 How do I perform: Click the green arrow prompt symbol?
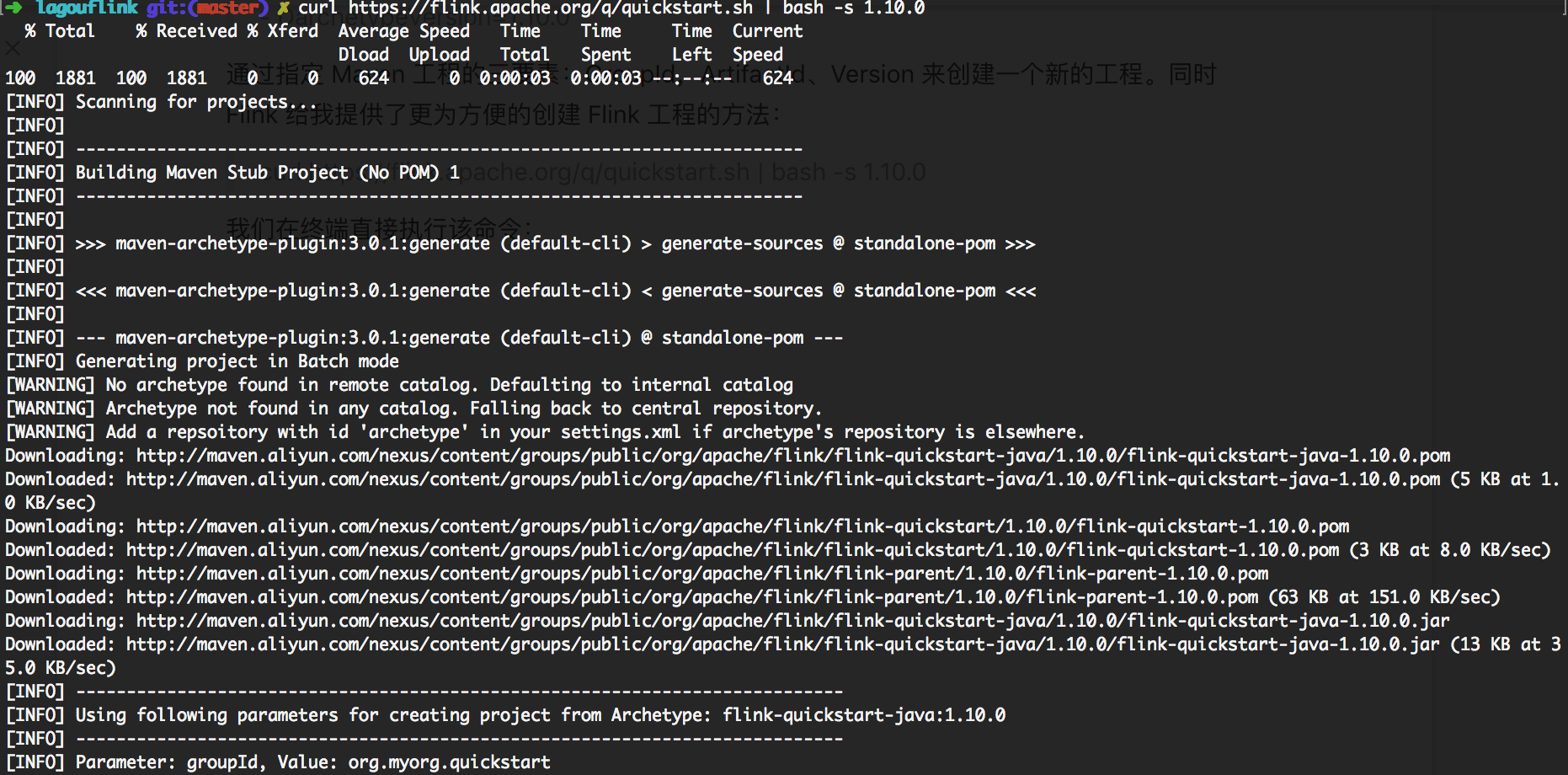pyautogui.click(x=14, y=8)
